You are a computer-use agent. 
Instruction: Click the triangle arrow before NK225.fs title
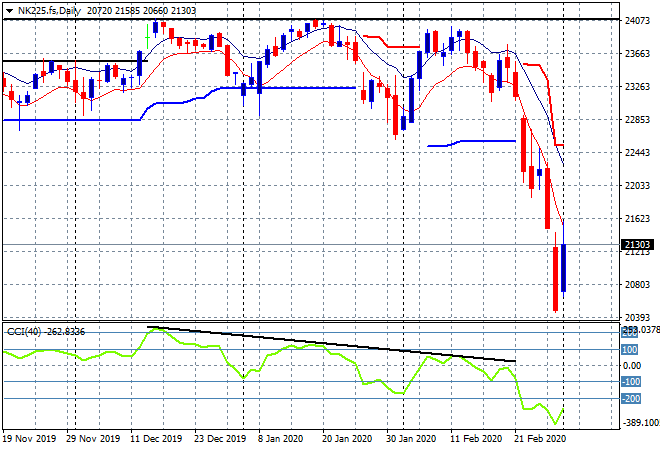pos(9,11)
